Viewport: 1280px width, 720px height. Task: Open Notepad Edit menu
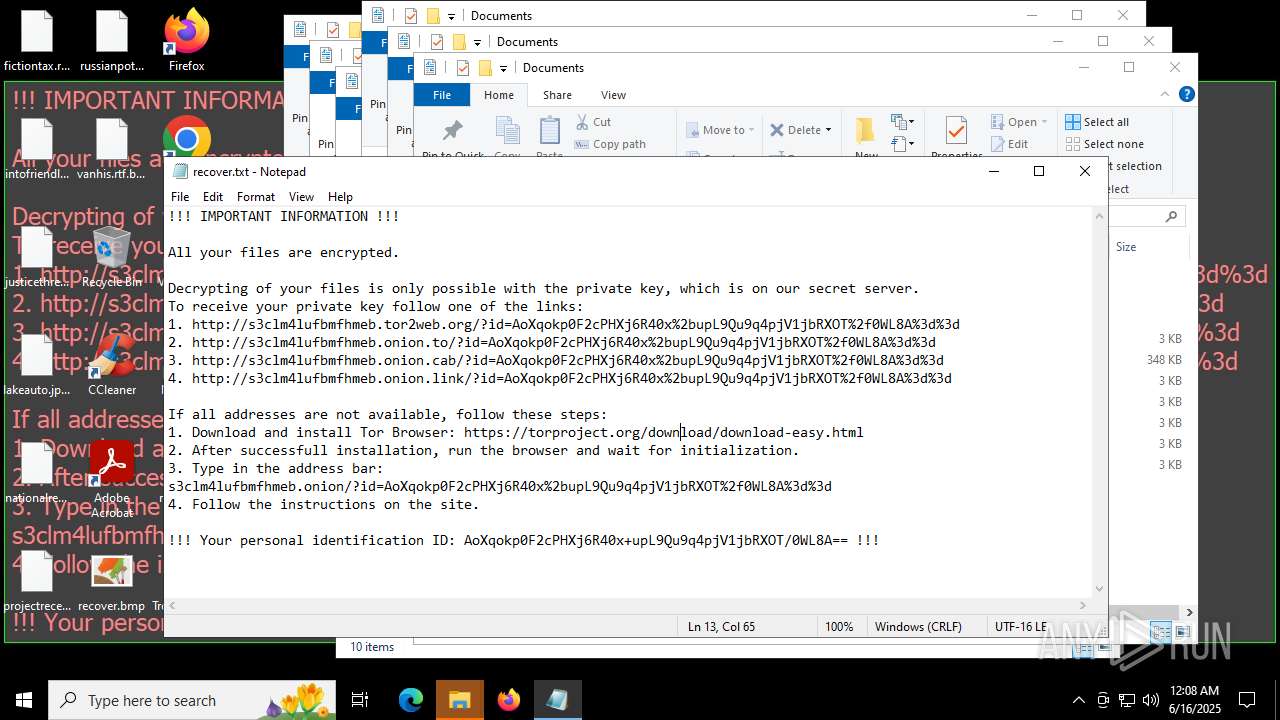[213, 197]
